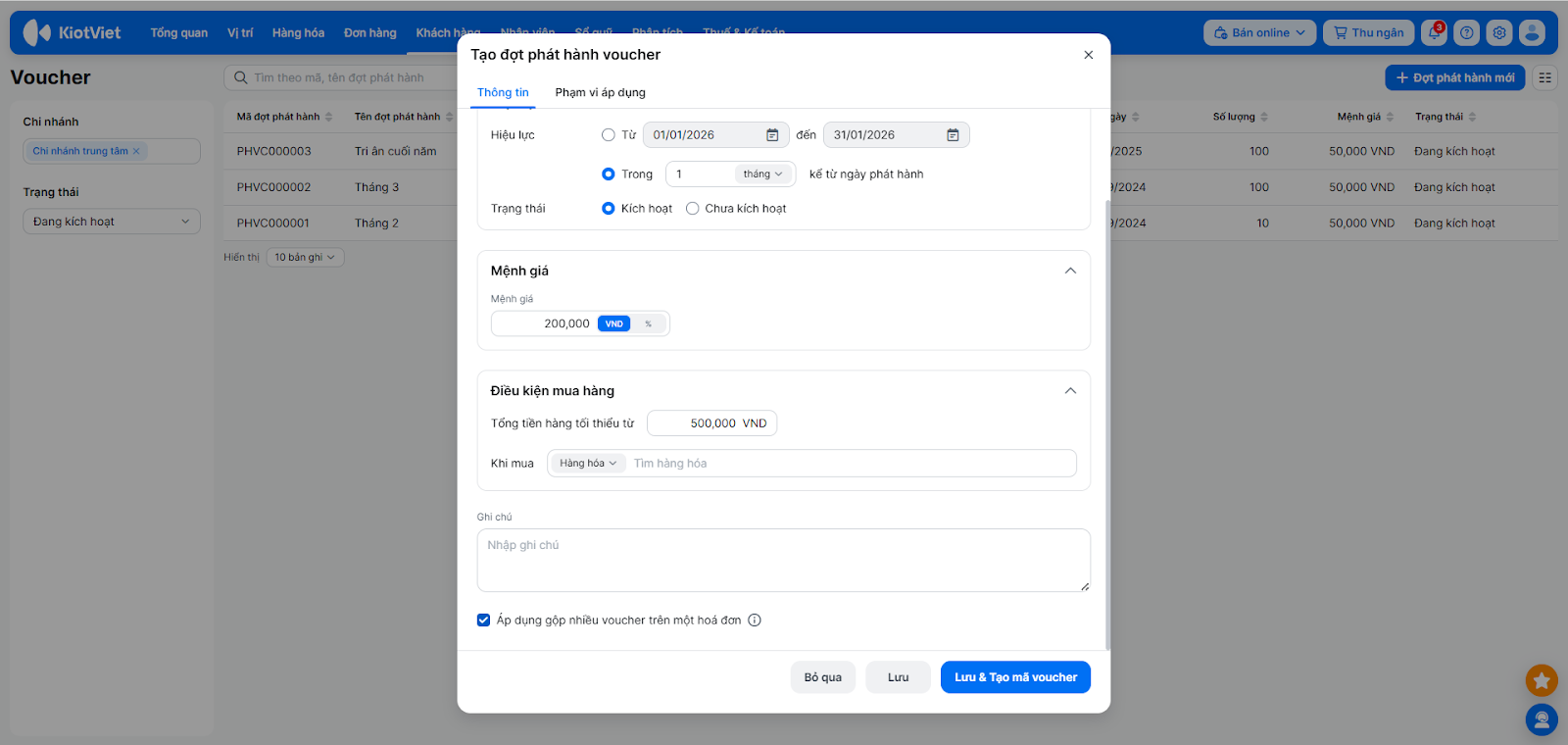
Task: Select the "Từ" date range radio
Action: 609,135
